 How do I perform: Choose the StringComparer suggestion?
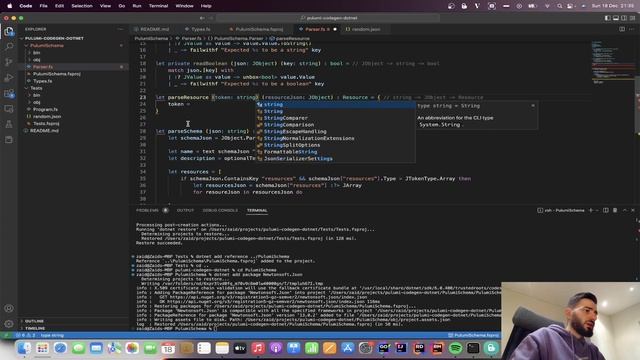click(336, 118)
